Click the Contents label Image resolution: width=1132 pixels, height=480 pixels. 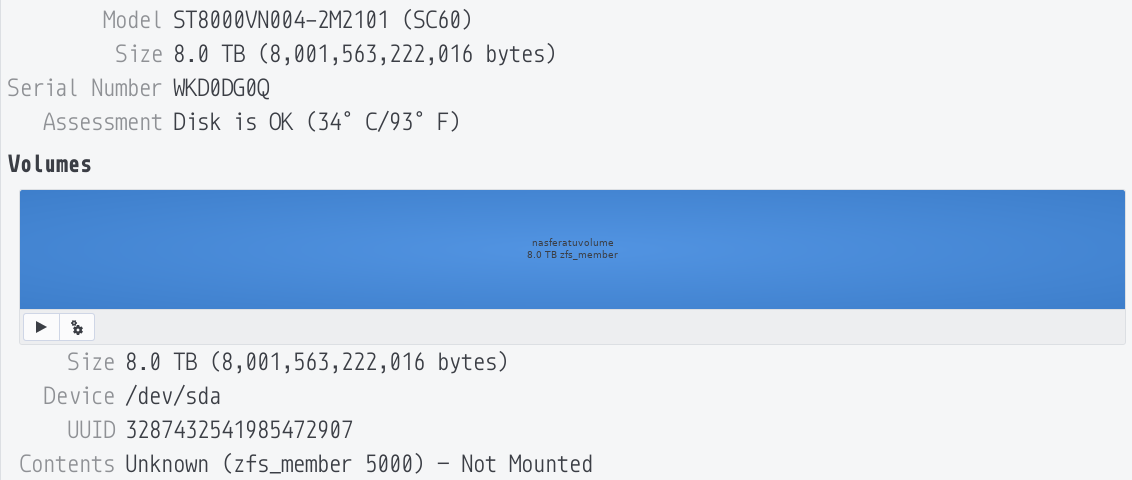pyautogui.click(x=67, y=463)
